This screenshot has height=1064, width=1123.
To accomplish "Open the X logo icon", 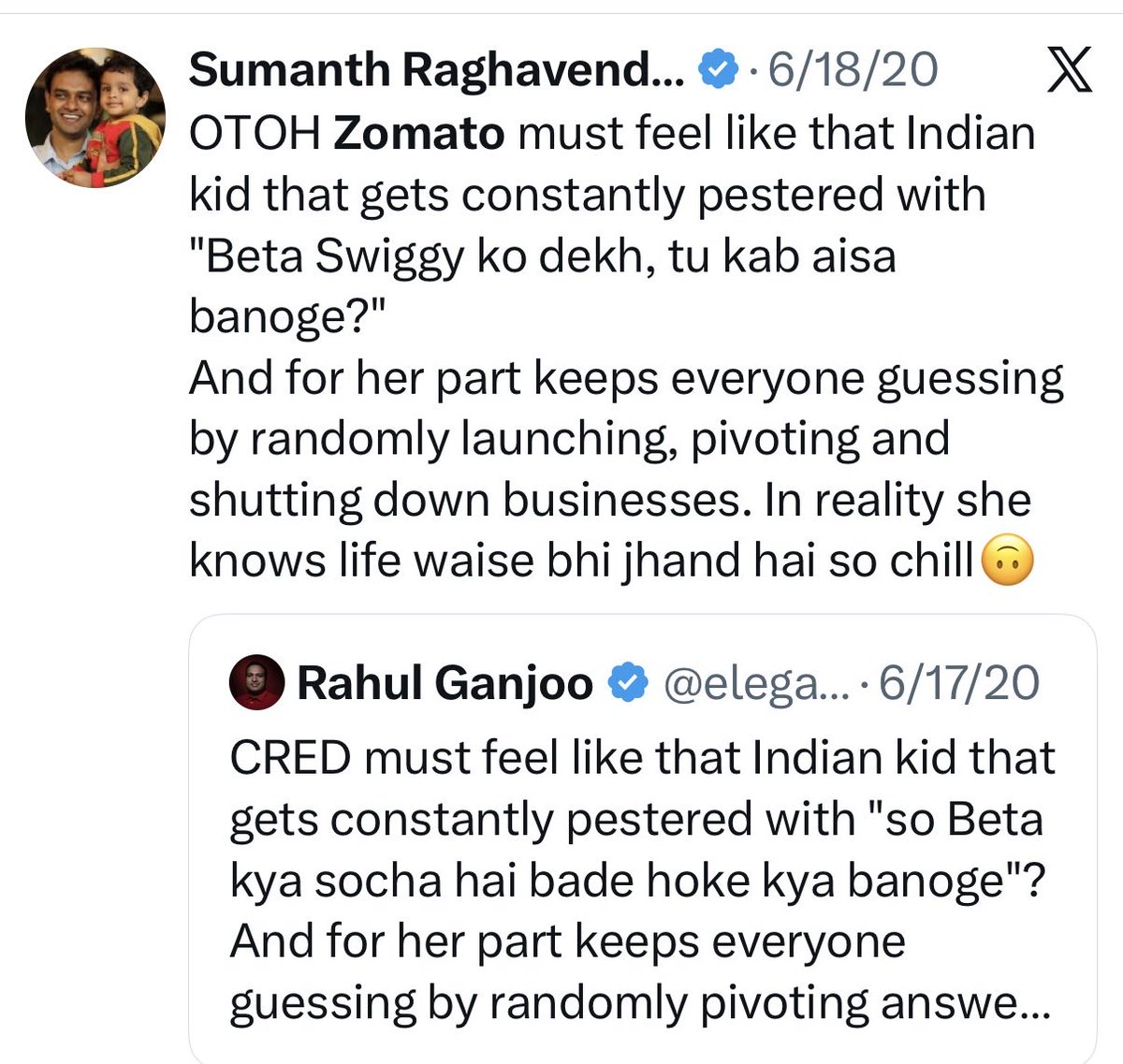I will point(1070,71).
